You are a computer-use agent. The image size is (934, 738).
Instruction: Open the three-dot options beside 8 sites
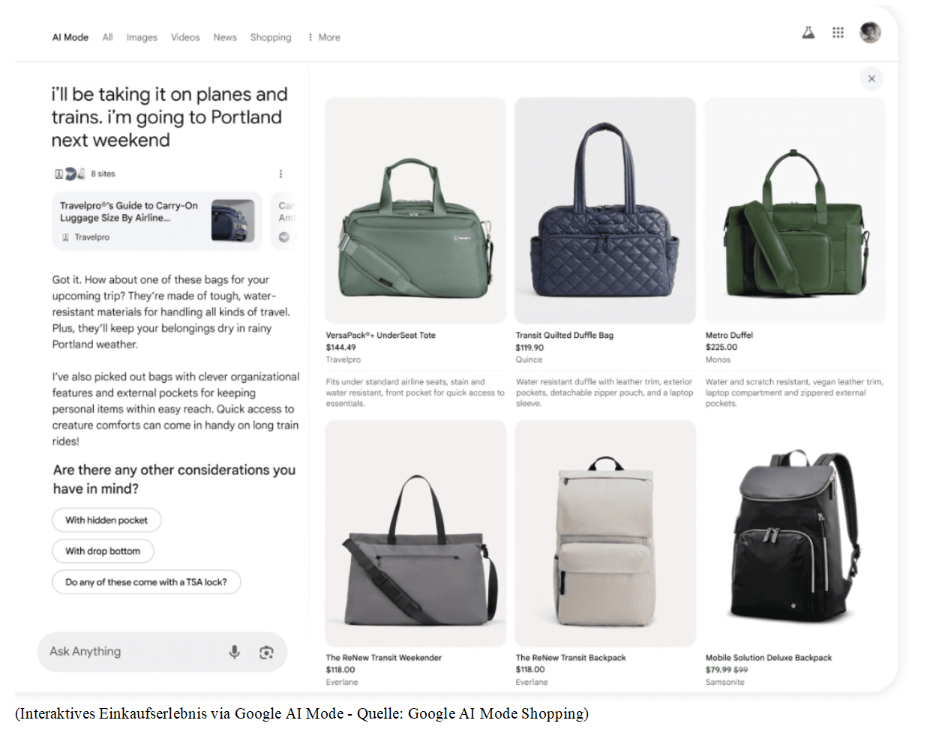tap(280, 174)
